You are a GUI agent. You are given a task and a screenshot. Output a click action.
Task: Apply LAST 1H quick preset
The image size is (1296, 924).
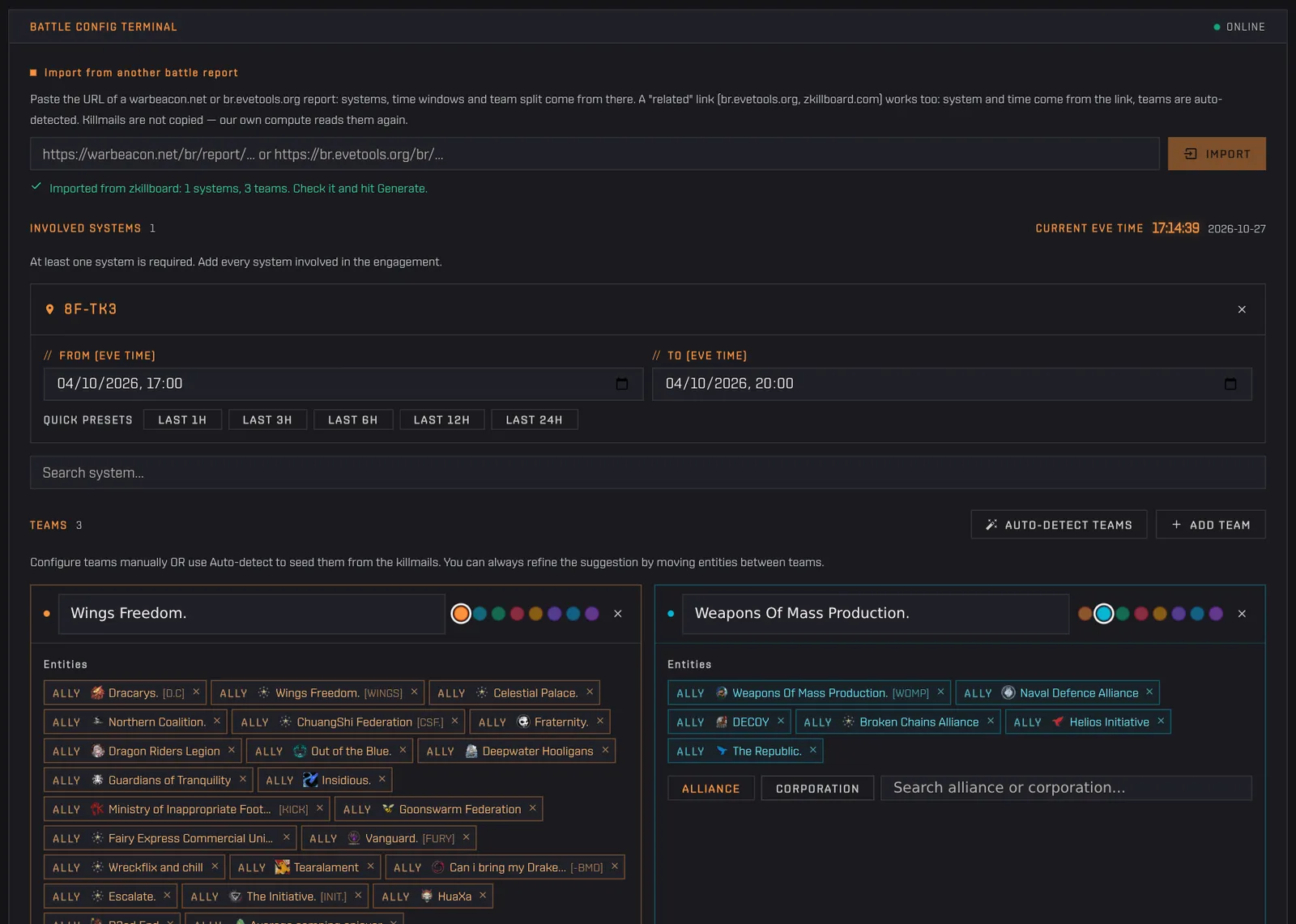pos(182,420)
